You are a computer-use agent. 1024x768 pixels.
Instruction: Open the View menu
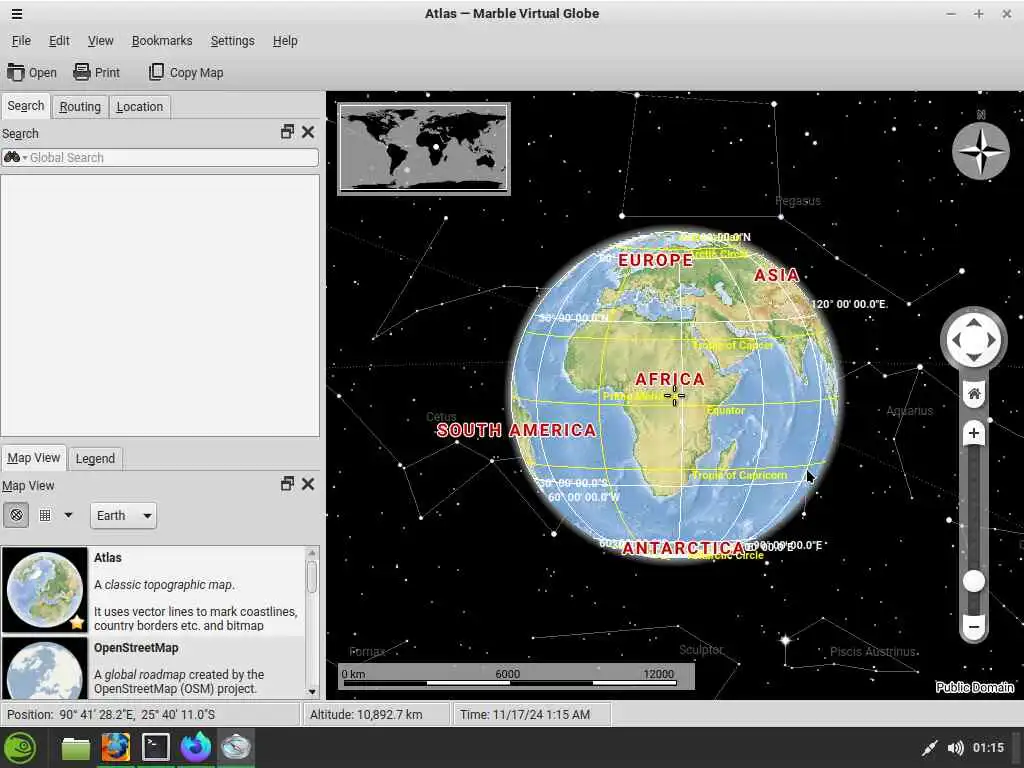click(x=101, y=40)
